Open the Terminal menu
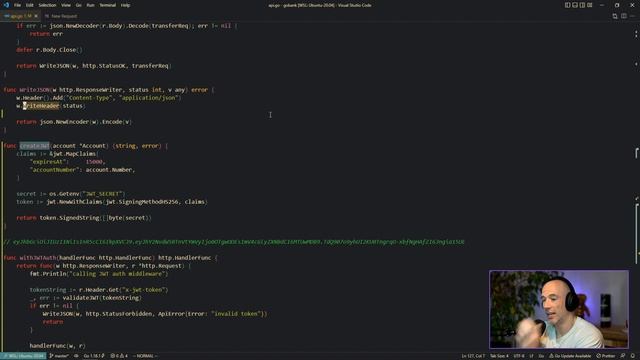Screen dimensions: 640x360 coord(107,5)
